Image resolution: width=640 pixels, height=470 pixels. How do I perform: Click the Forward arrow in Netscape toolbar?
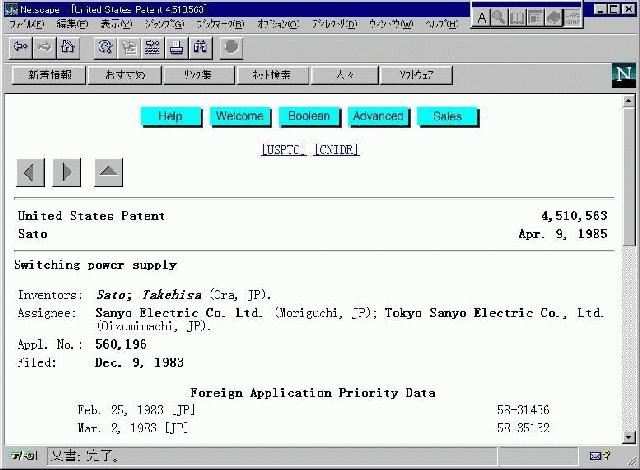coord(44,46)
